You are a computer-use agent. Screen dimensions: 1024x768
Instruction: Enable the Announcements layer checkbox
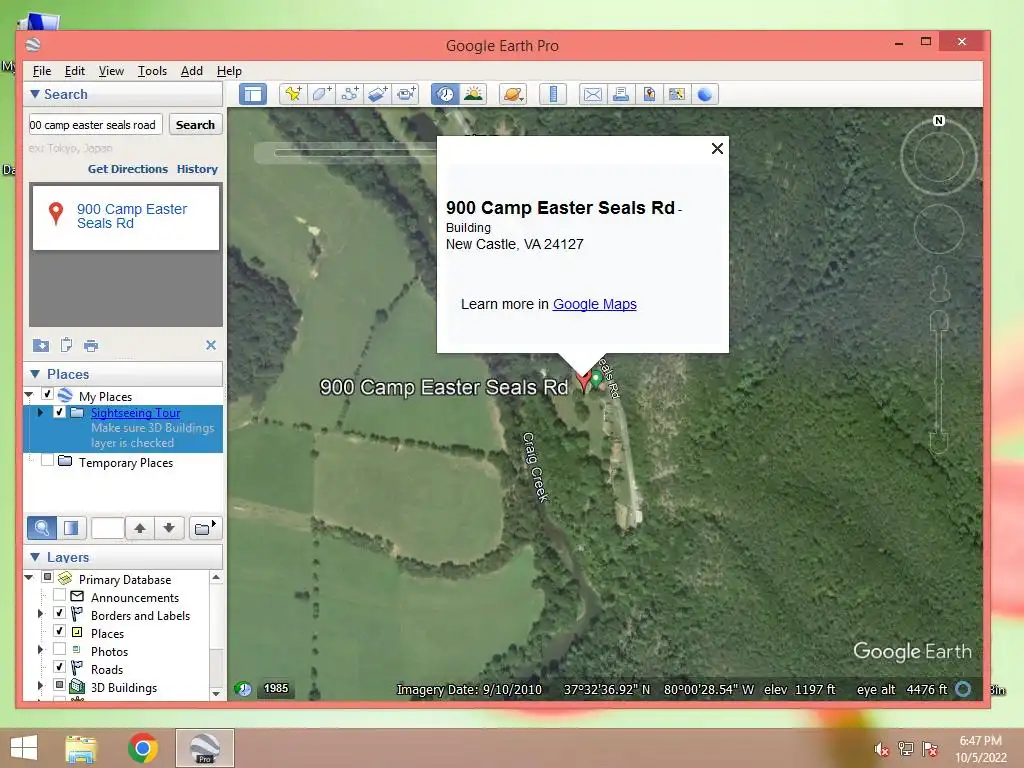tap(59, 595)
